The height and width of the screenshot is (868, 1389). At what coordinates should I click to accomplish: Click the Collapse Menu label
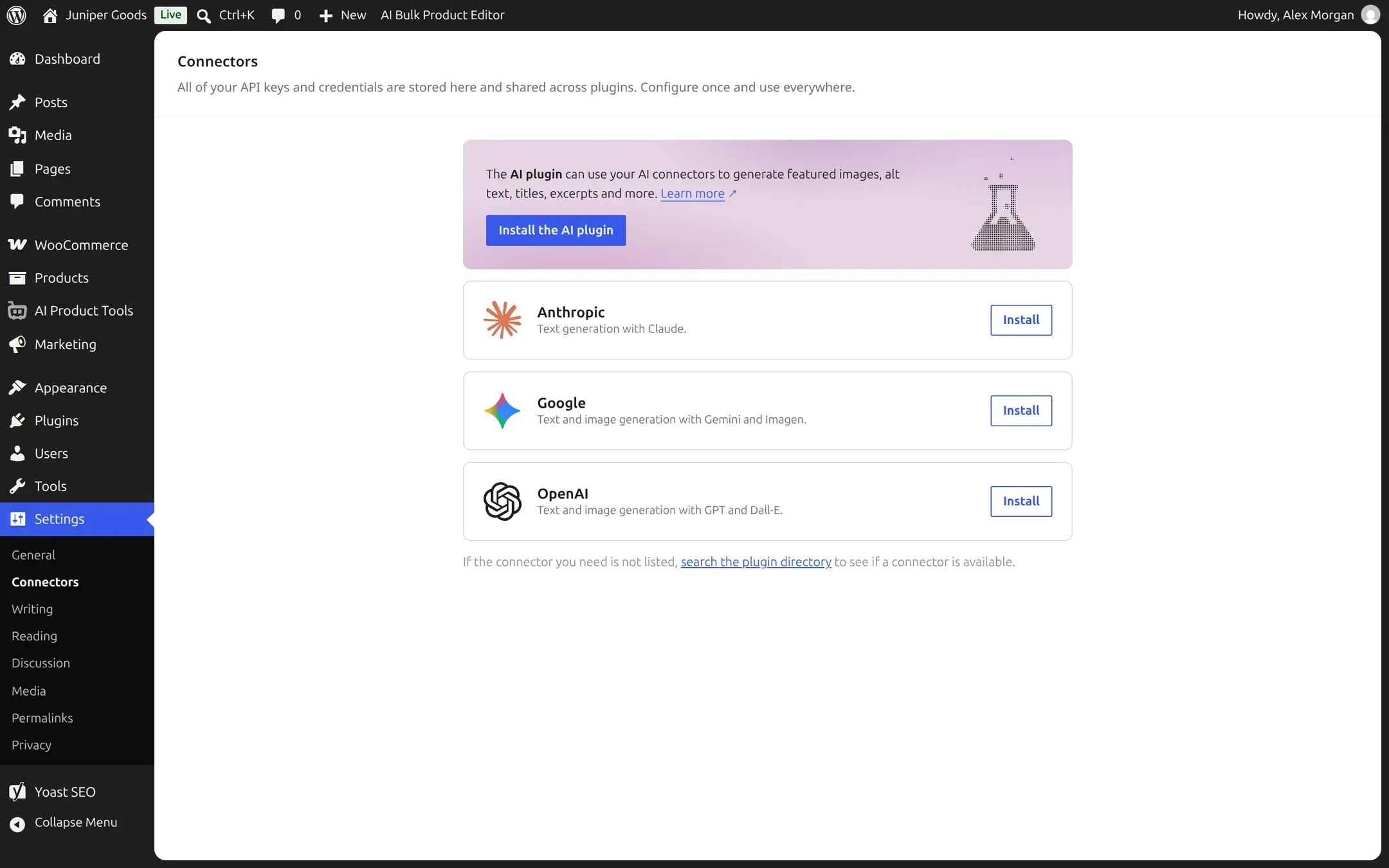(76, 822)
